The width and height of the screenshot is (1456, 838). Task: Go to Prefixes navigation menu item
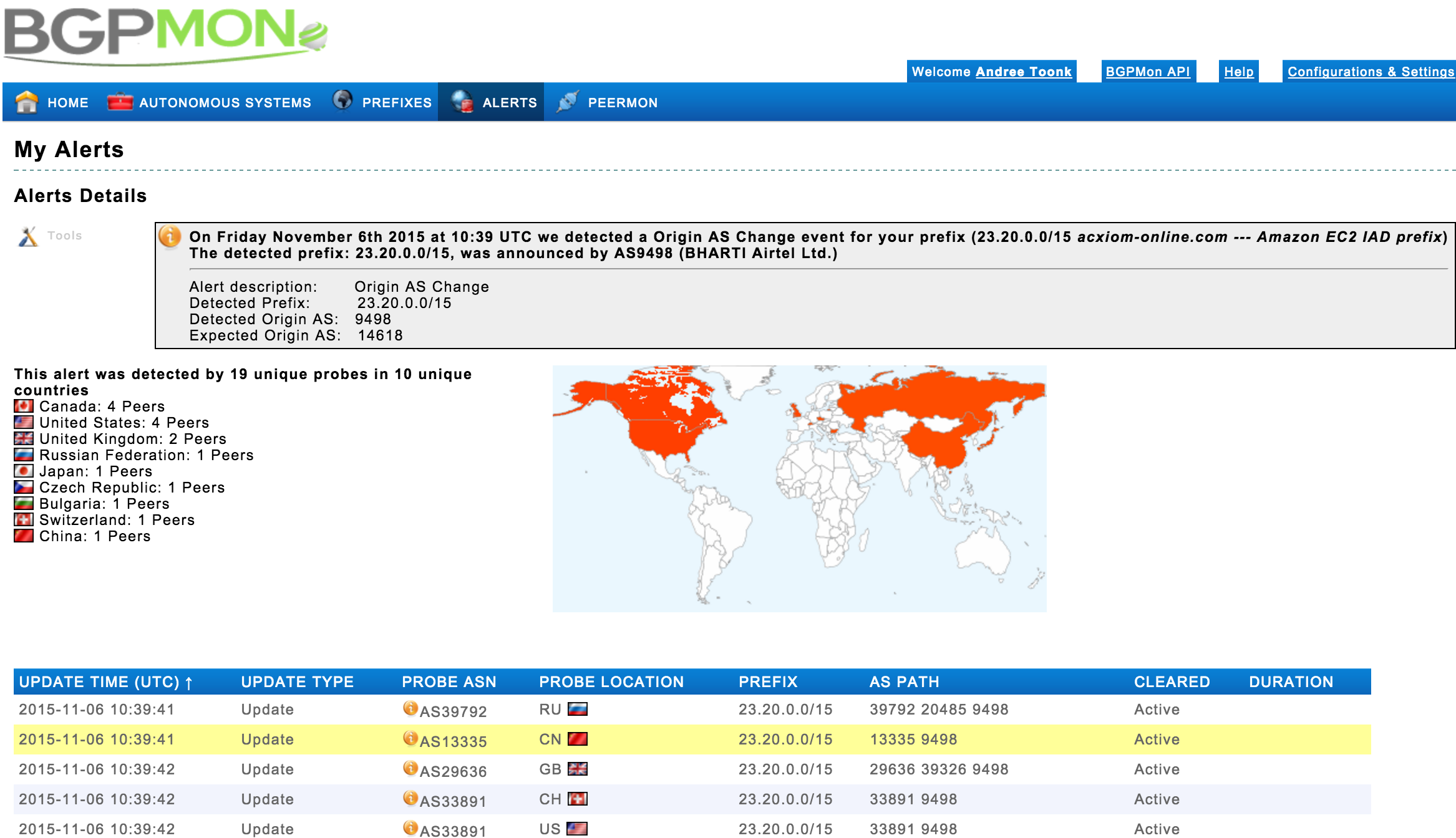(x=396, y=102)
